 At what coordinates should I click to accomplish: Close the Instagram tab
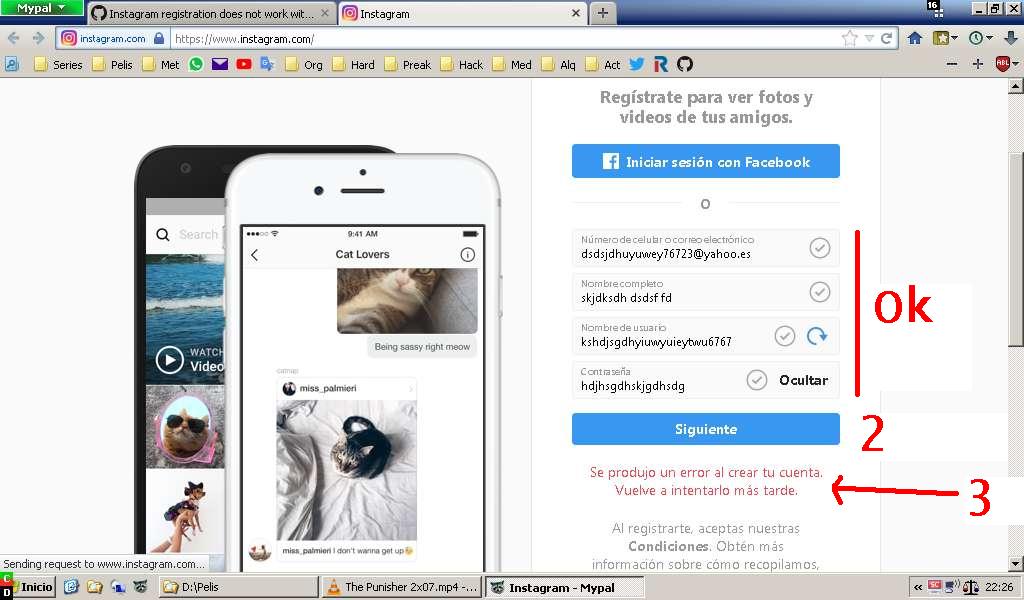[x=575, y=13]
